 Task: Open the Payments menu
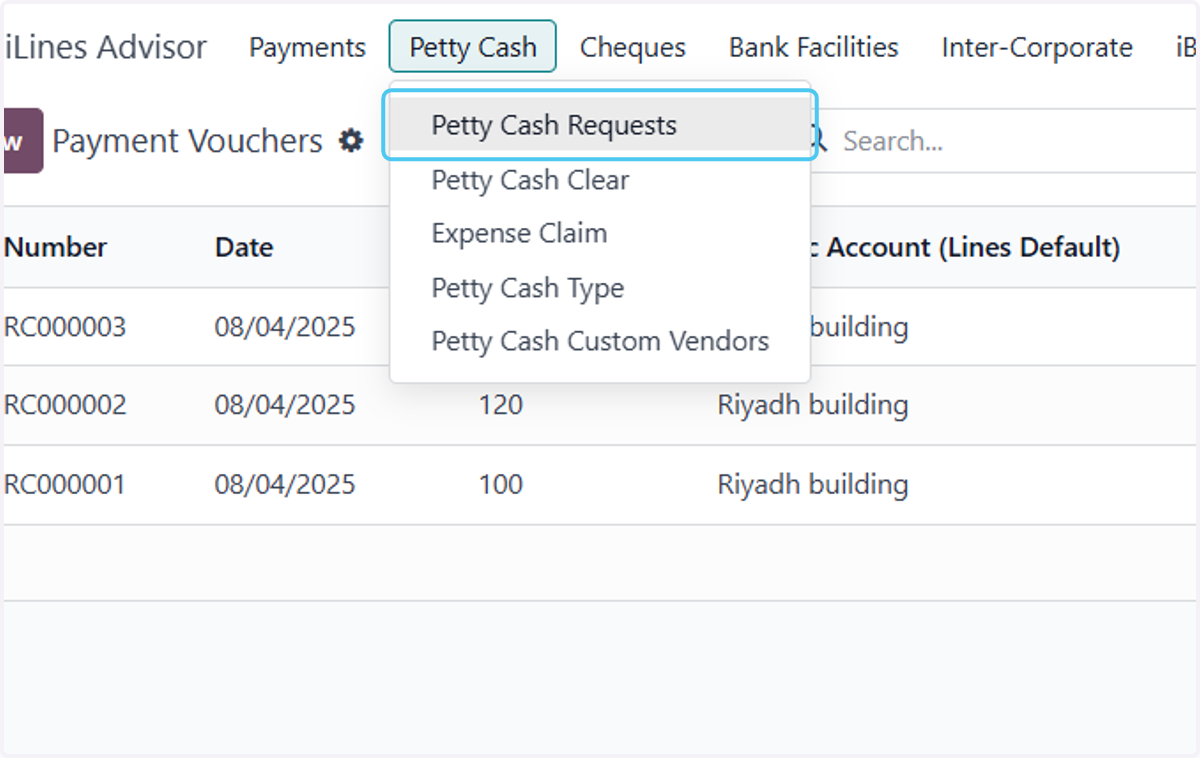(308, 47)
